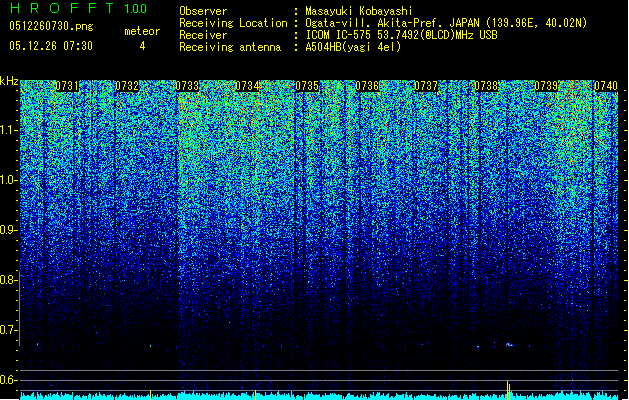Click the version number 1.00
The image size is (629, 400).
(135, 9)
